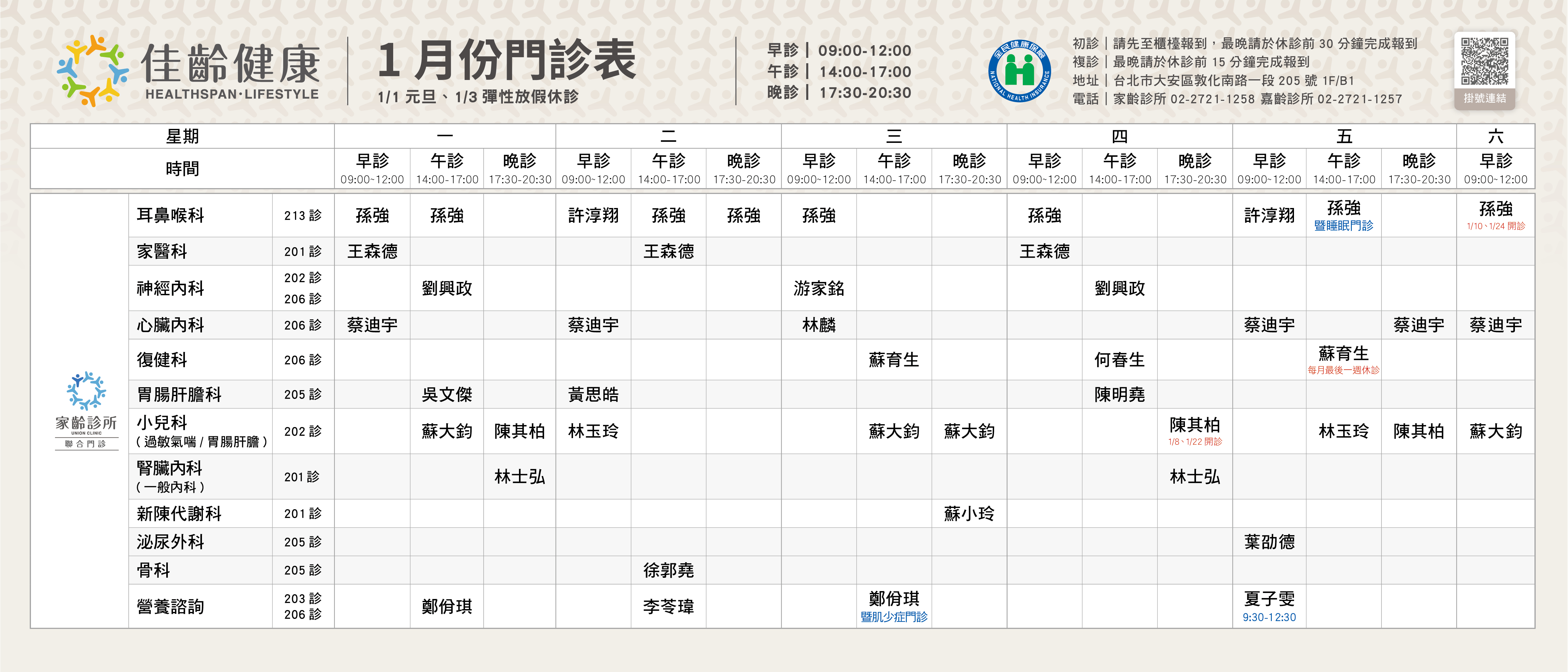Click the 暨肌少症門診 blue note
1568x672 pixels.
point(894,617)
